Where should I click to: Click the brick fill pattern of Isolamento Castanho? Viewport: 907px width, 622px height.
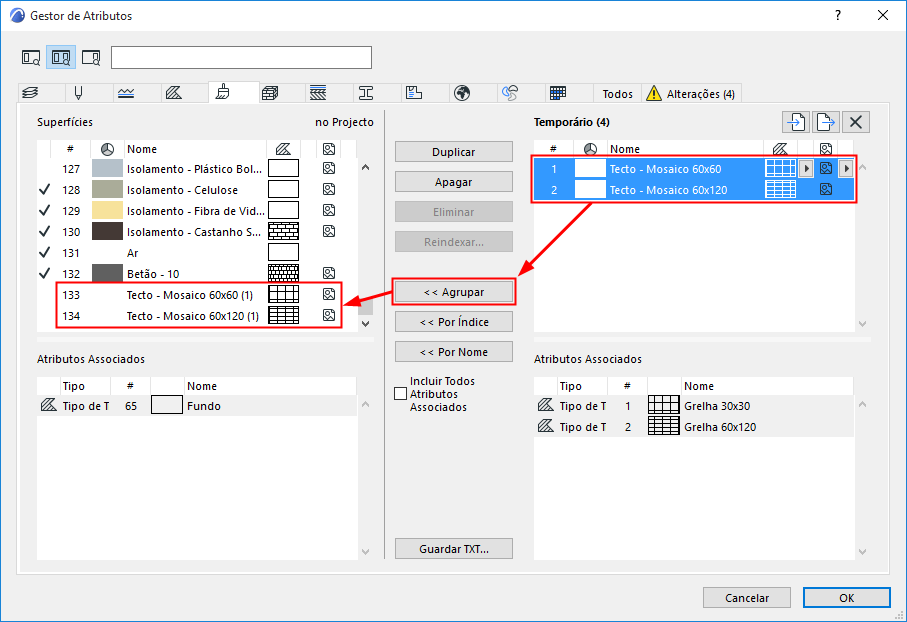point(283,231)
